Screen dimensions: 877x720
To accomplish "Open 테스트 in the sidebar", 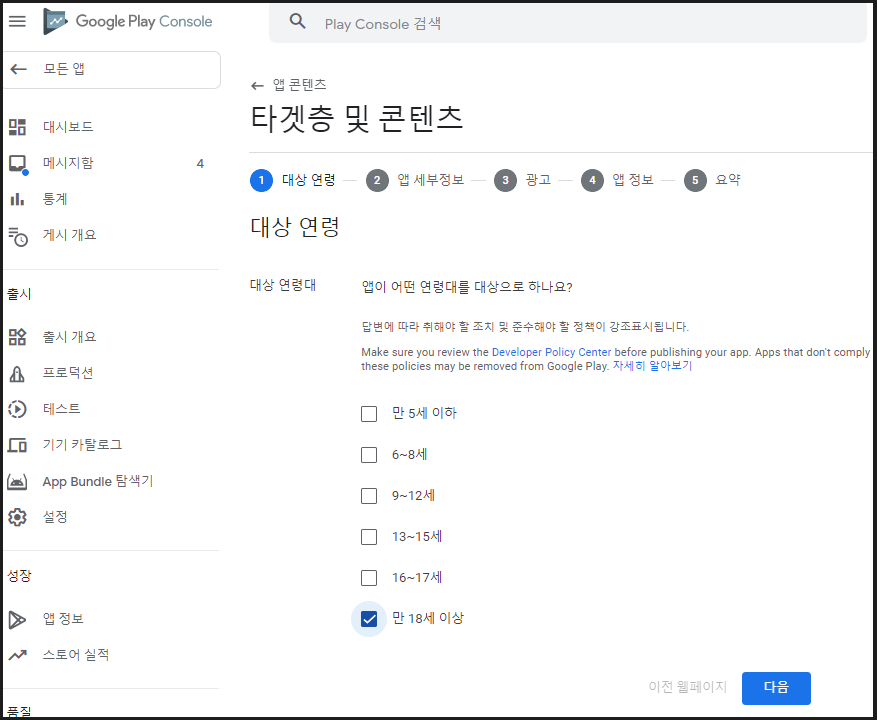I will coord(61,409).
